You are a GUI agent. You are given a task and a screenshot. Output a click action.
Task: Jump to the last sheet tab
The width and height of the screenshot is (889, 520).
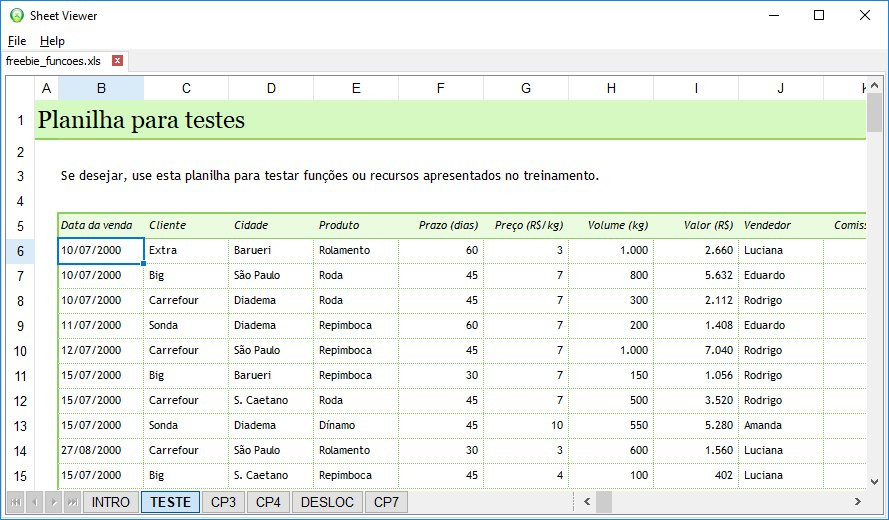pos(71,502)
